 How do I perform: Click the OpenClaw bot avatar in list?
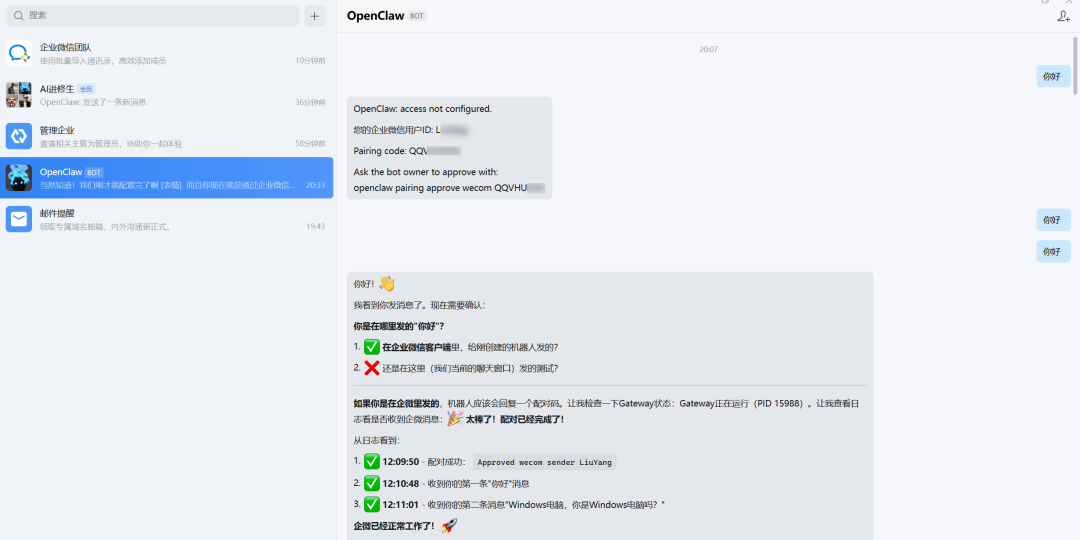pyautogui.click(x=19, y=178)
